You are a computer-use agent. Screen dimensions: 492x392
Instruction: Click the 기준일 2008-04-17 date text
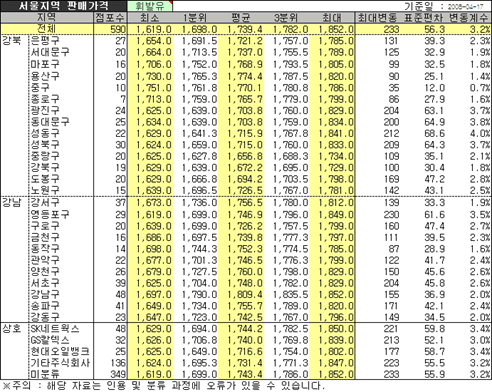point(443,6)
